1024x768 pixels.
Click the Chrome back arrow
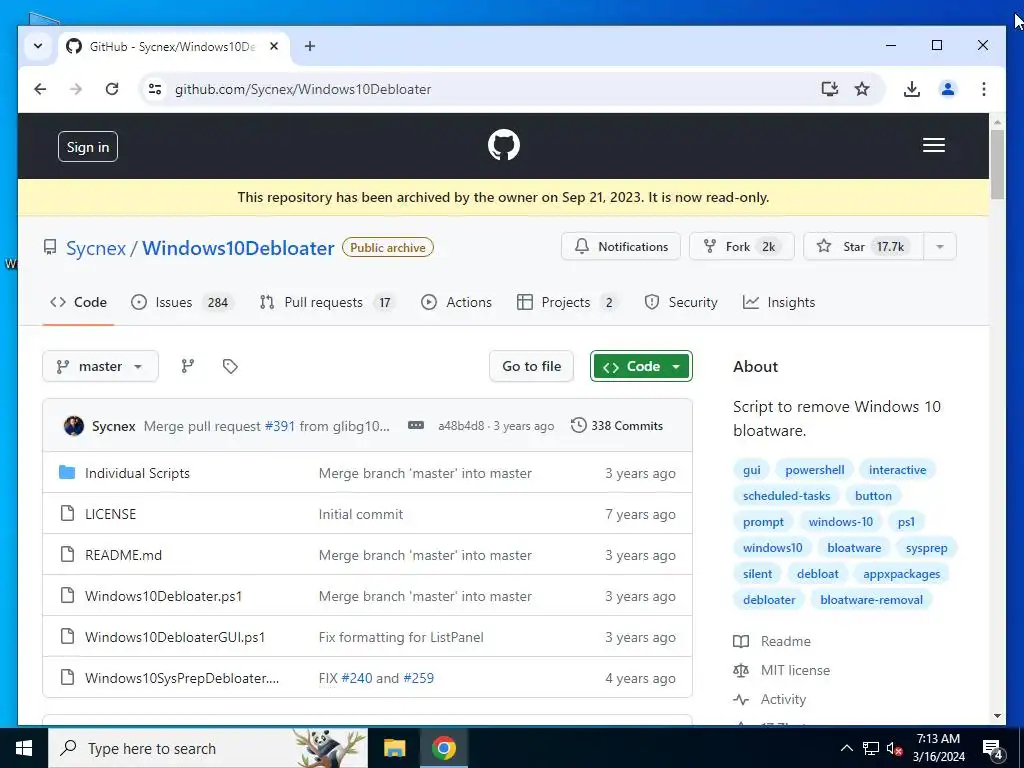click(40, 89)
